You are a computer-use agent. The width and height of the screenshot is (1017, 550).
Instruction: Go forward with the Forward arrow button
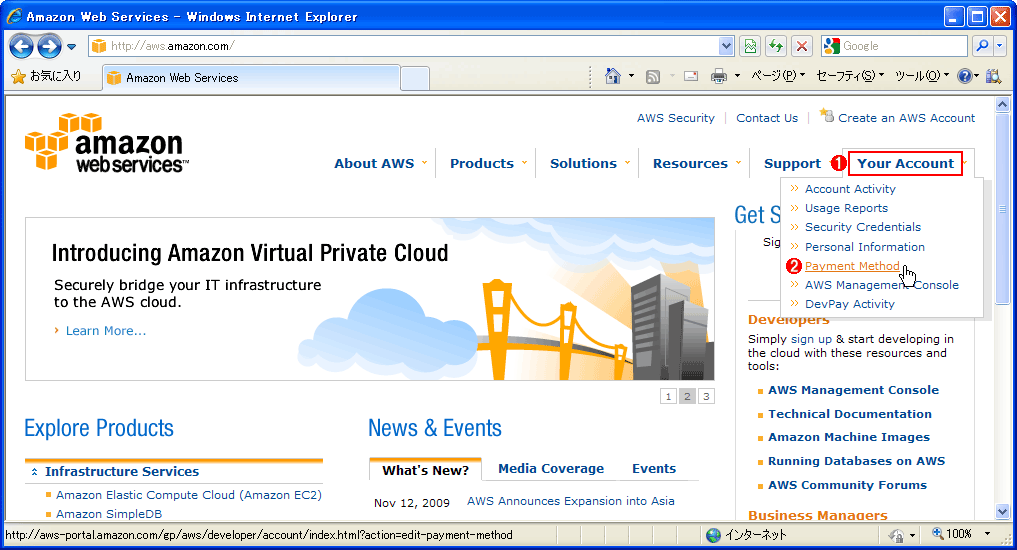click(x=49, y=46)
